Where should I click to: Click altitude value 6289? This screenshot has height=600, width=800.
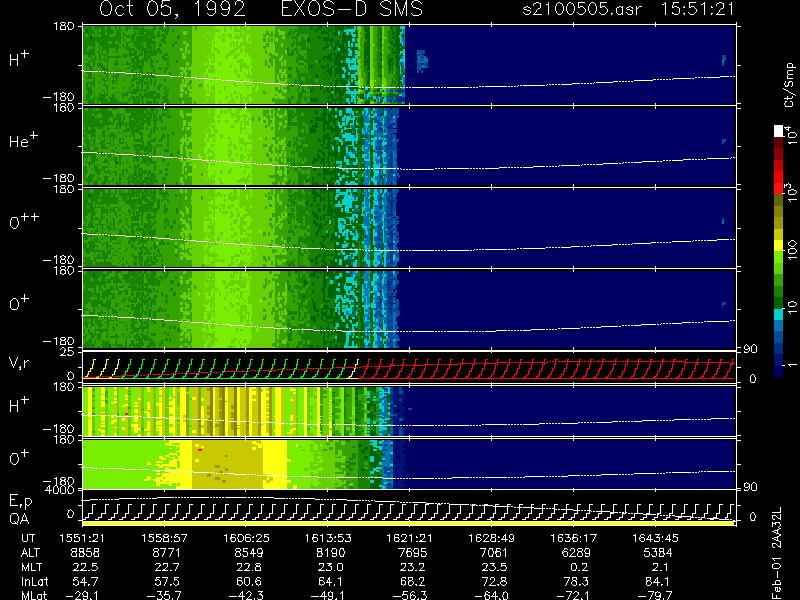[x=576, y=553]
